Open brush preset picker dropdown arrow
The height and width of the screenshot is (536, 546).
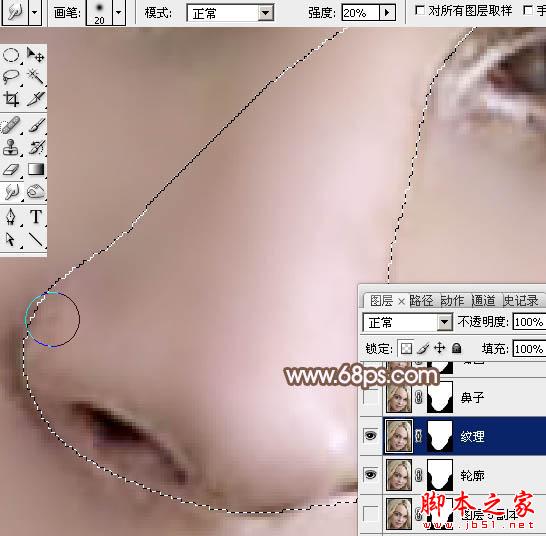click(x=119, y=13)
